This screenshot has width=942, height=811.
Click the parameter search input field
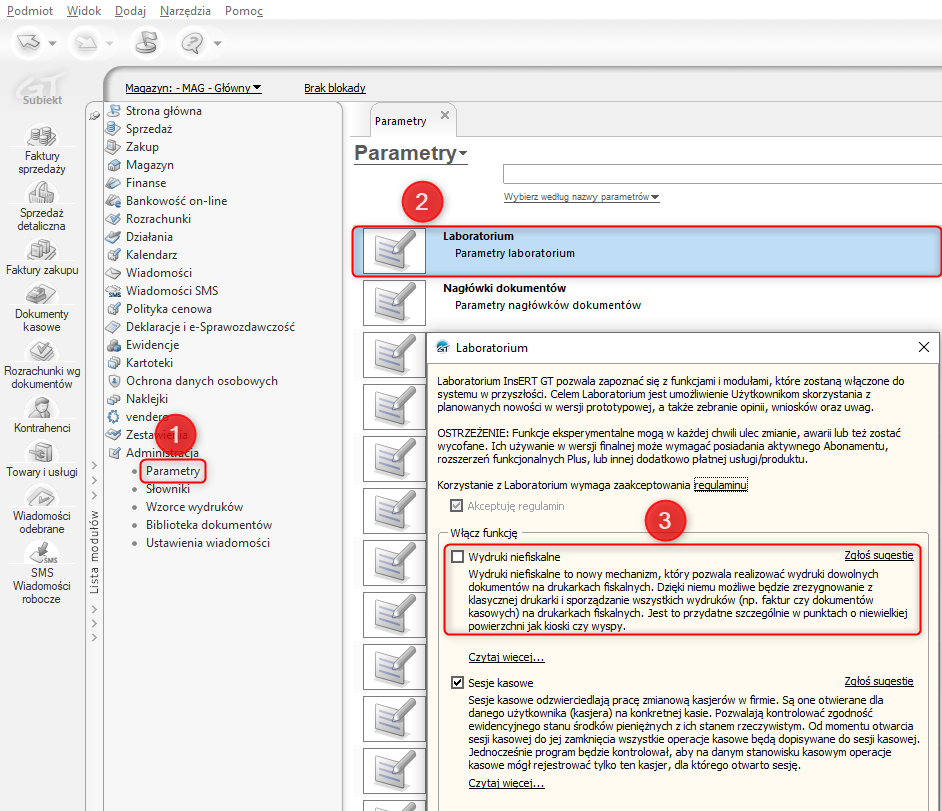coord(722,174)
